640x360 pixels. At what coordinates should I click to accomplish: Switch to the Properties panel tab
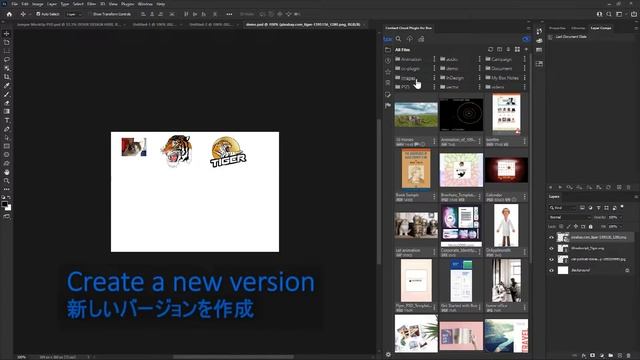[x=557, y=28]
